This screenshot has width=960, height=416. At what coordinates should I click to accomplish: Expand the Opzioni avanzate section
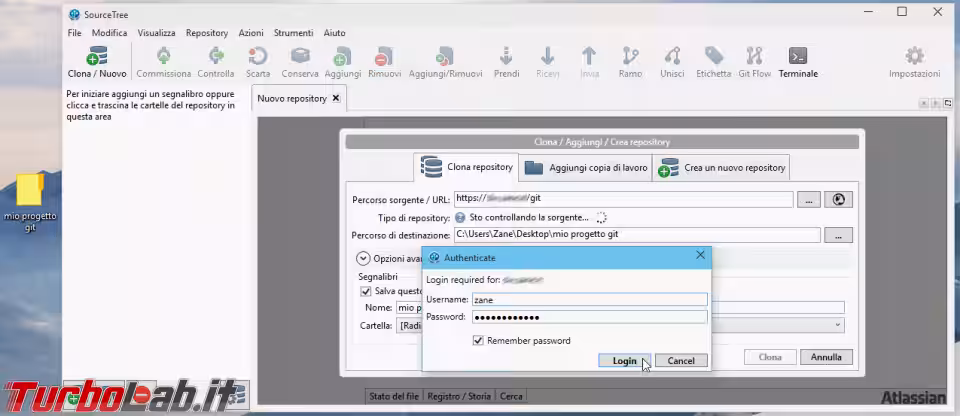point(364,258)
